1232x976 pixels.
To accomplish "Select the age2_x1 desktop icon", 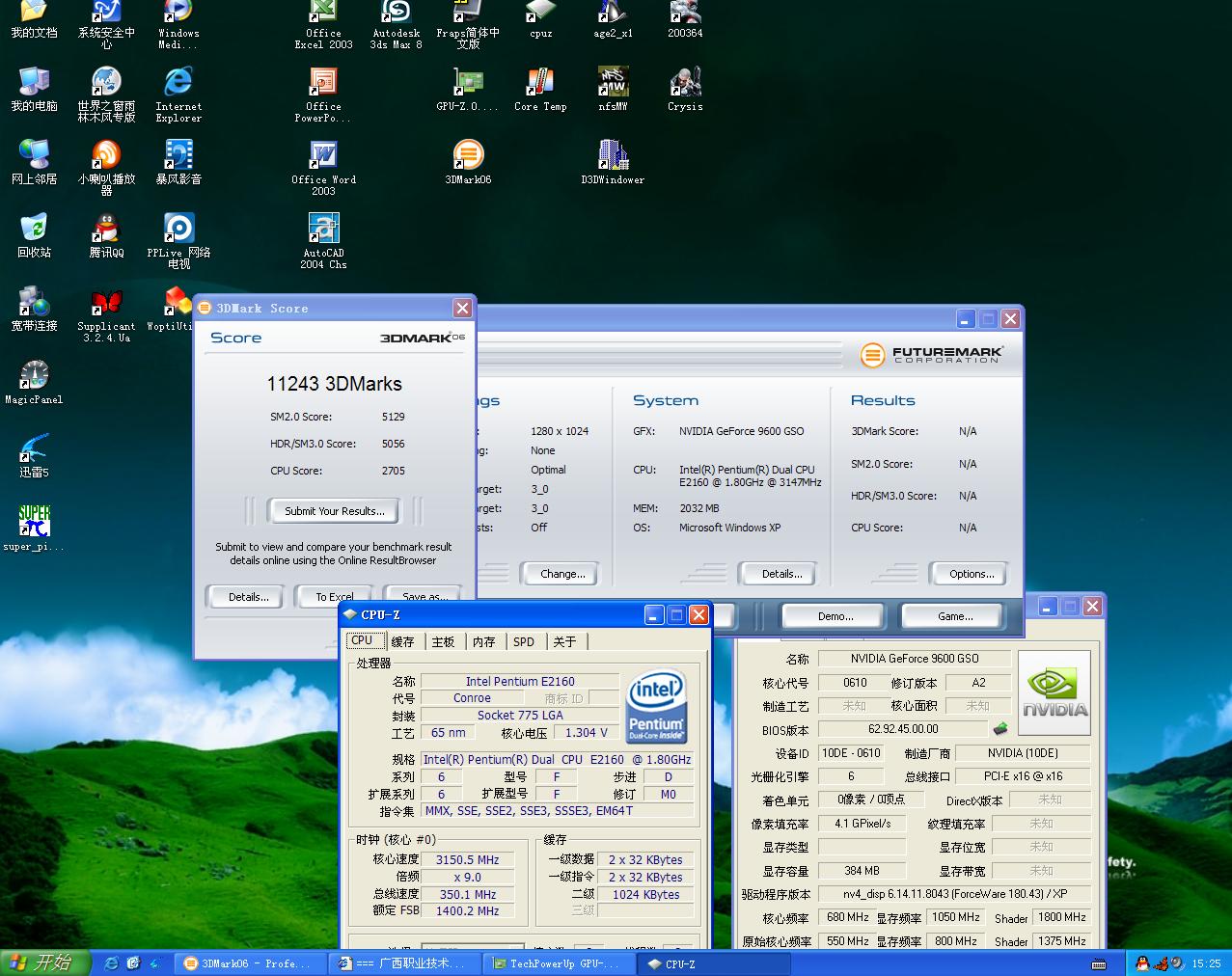I will [613, 19].
